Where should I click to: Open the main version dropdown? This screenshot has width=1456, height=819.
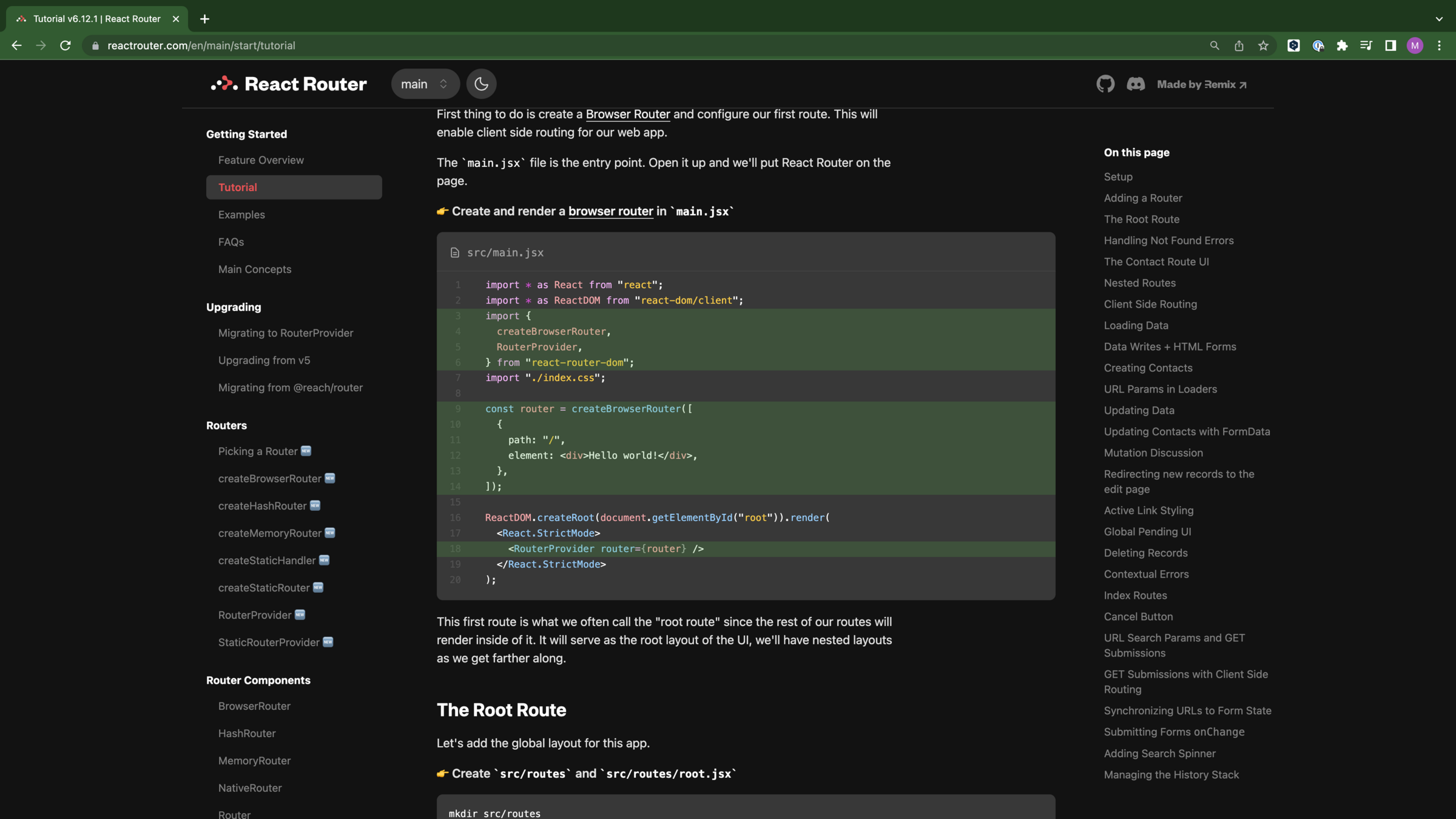425,84
